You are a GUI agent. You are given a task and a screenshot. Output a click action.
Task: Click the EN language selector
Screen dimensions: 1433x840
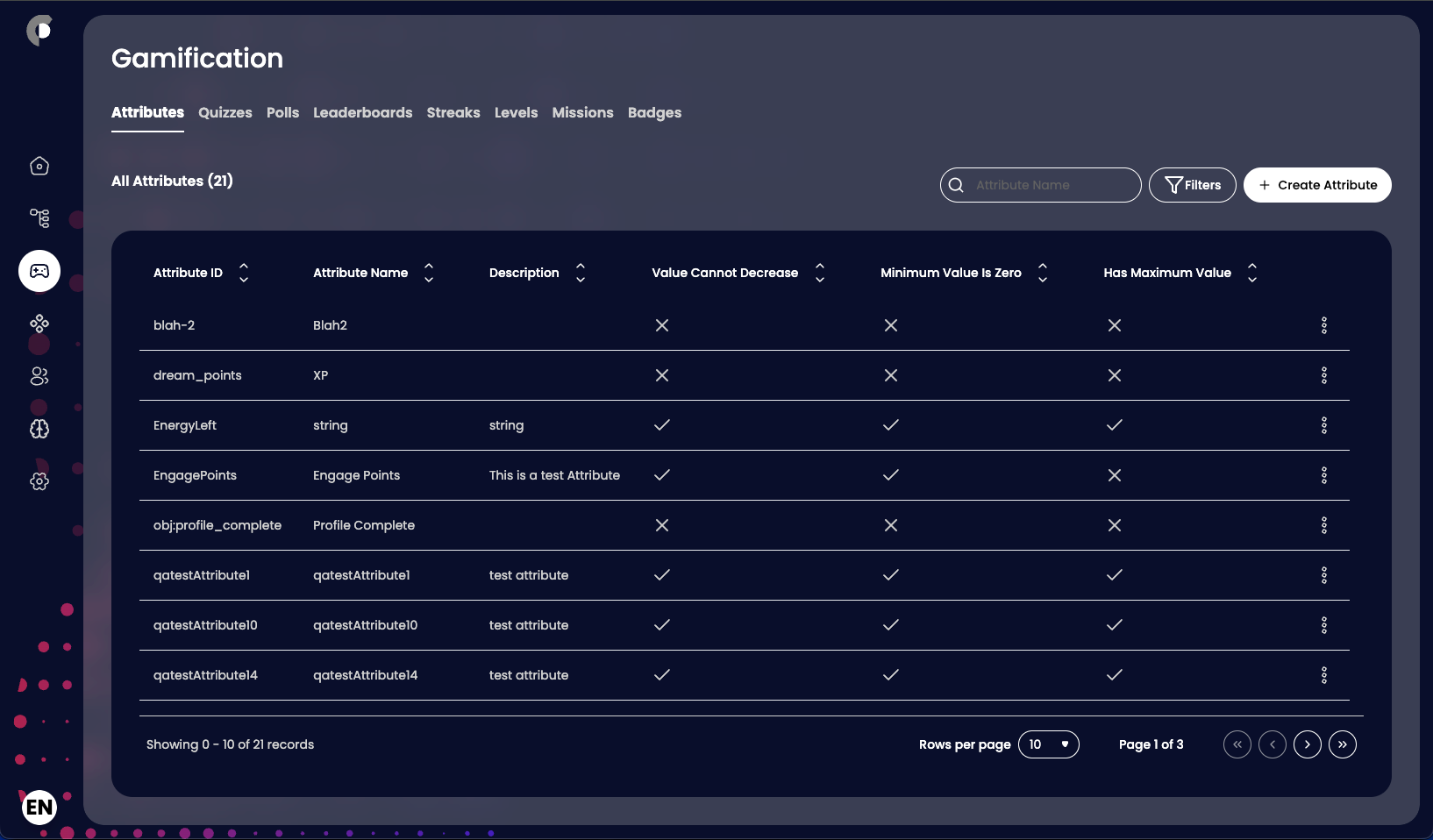click(39, 807)
